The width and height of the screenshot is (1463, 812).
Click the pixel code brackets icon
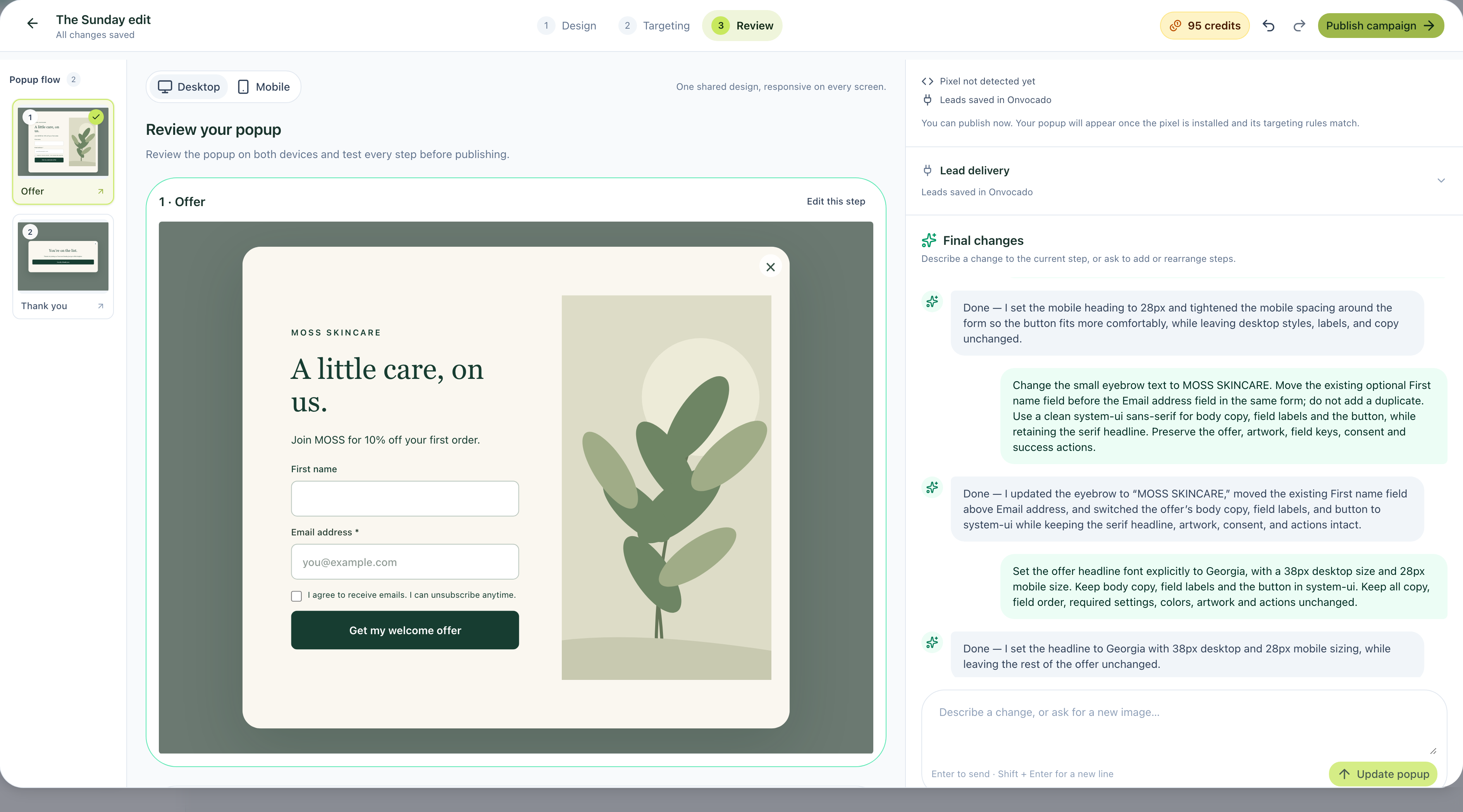point(928,81)
